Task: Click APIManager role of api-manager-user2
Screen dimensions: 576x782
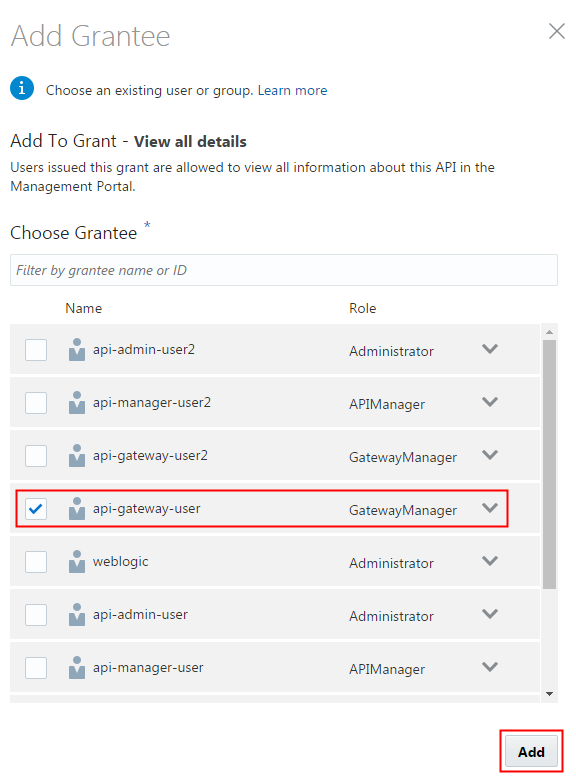Action: click(x=387, y=404)
